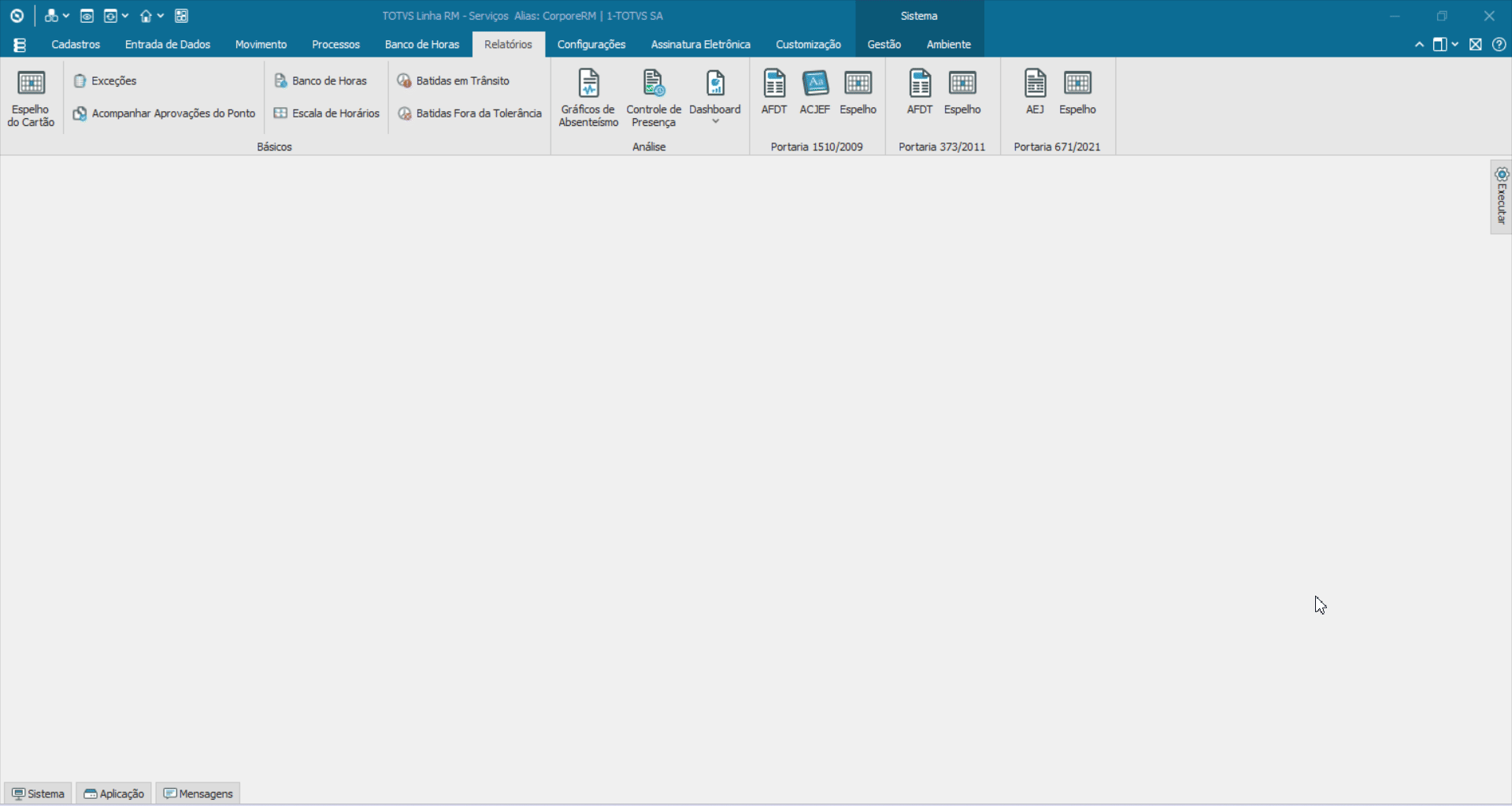The image size is (1512, 806).
Task: Open the help question mark icon
Action: click(x=1499, y=45)
